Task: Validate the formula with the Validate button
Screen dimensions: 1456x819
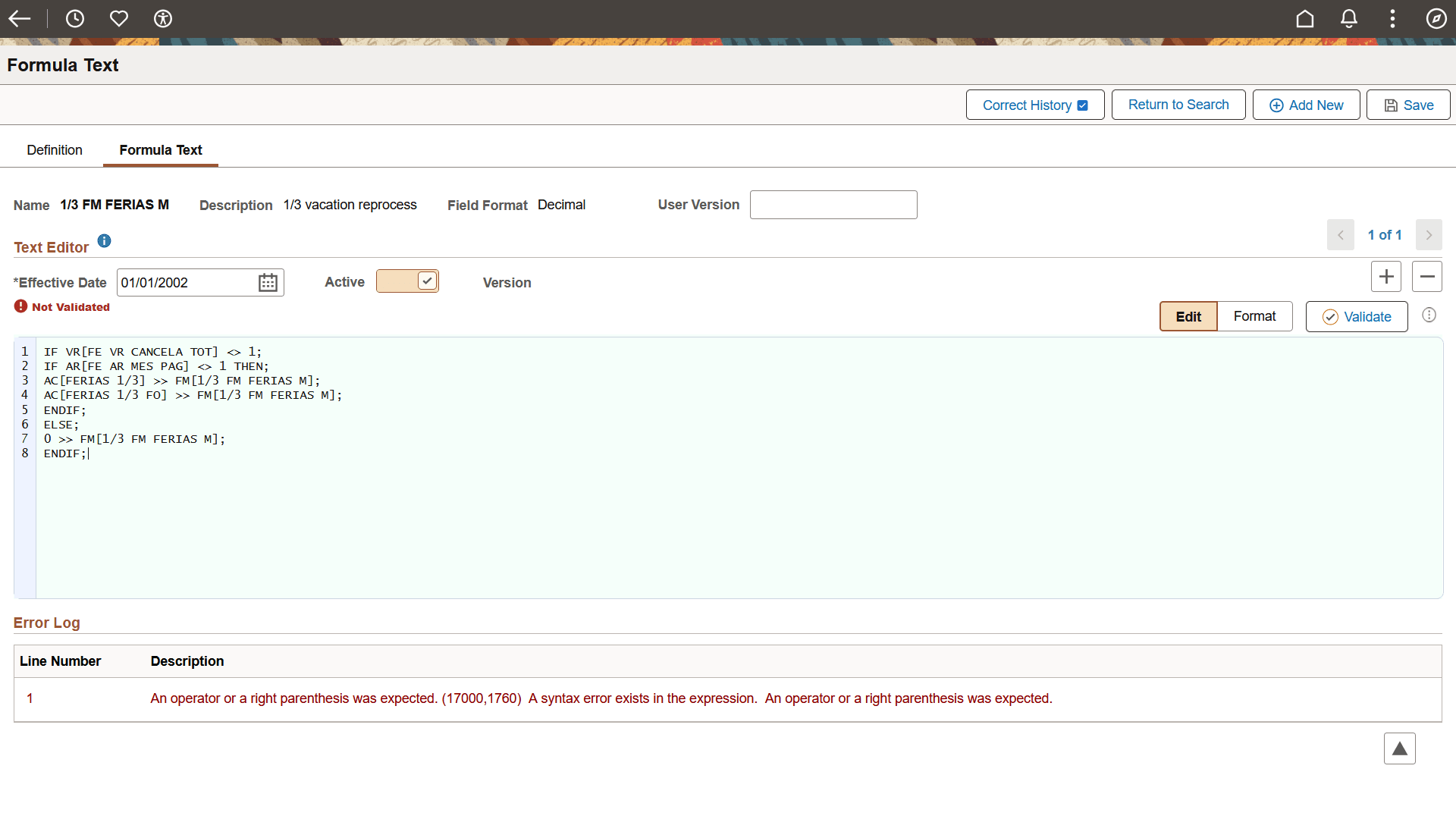Action: click(1357, 316)
